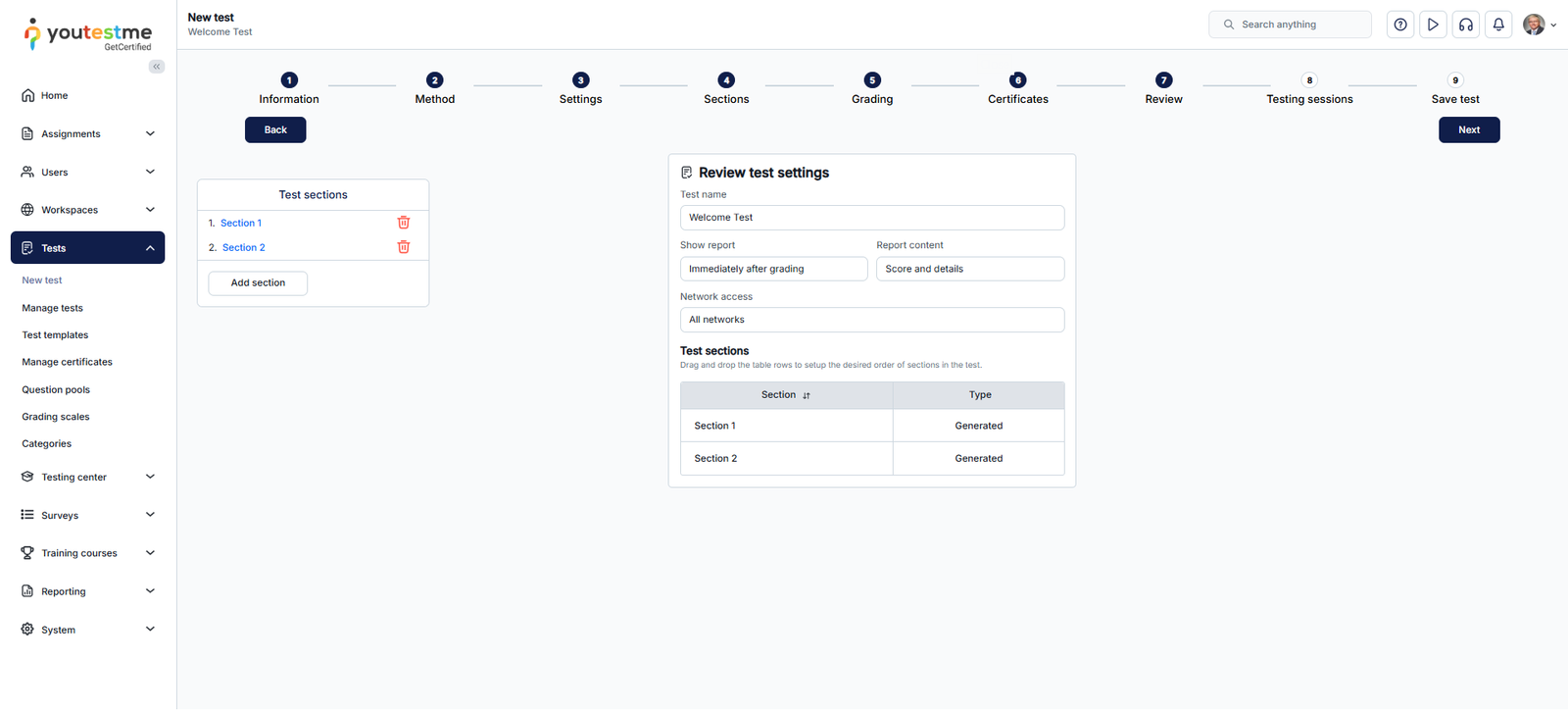Click the System gear icon
1568x710 pixels.
[27, 630]
